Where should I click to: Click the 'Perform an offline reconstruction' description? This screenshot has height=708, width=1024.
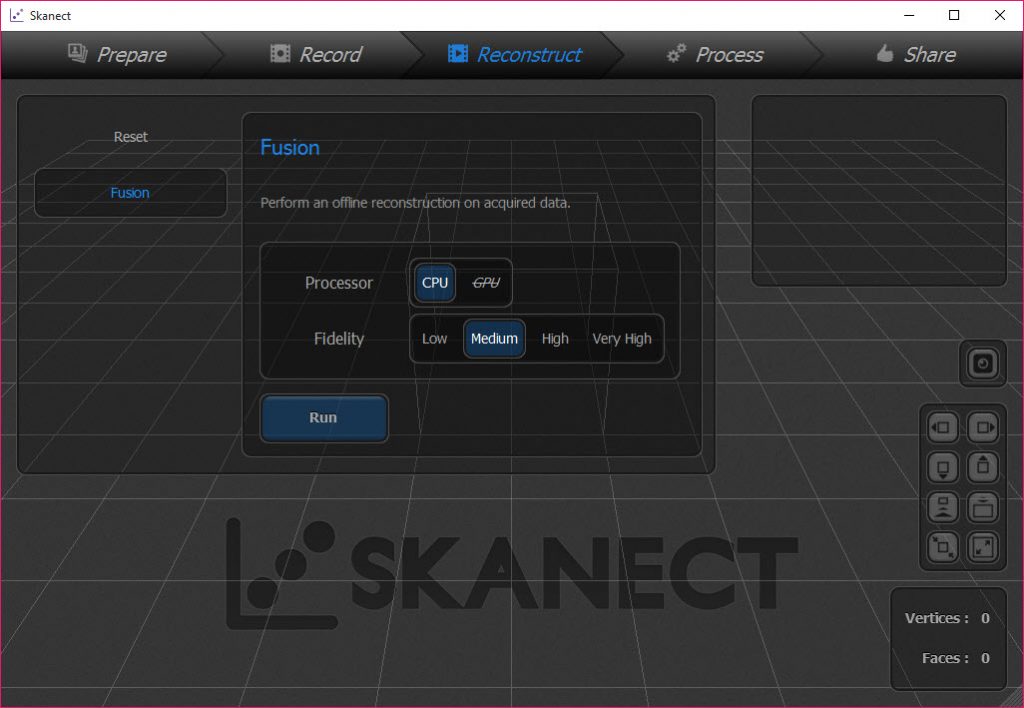(415, 203)
